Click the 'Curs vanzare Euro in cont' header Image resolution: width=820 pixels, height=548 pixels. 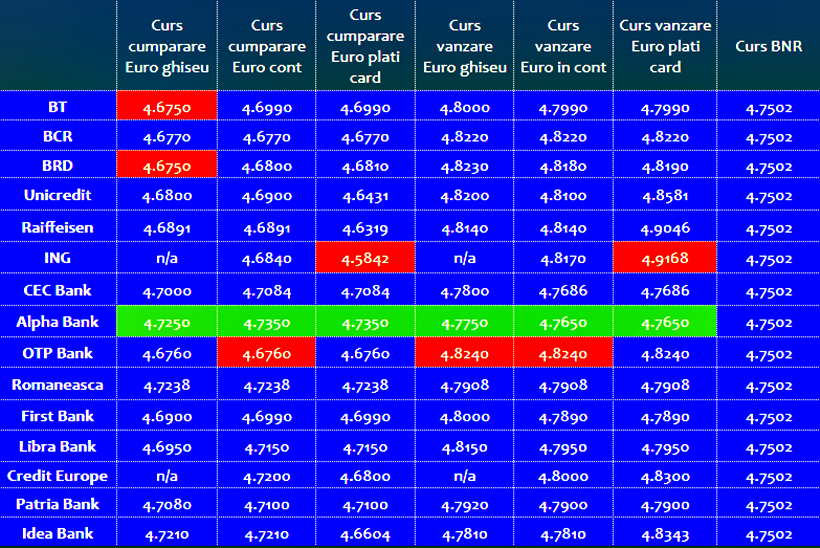point(563,47)
